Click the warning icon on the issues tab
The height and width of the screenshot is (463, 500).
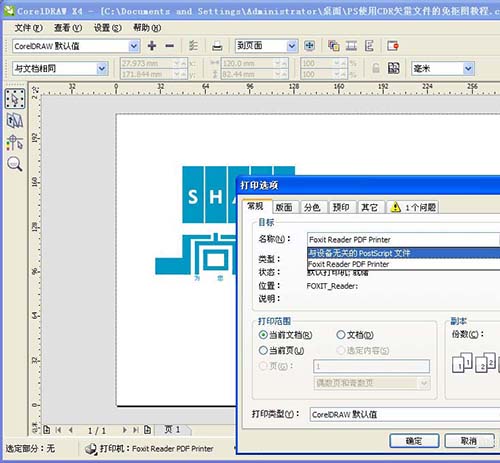click(395, 207)
